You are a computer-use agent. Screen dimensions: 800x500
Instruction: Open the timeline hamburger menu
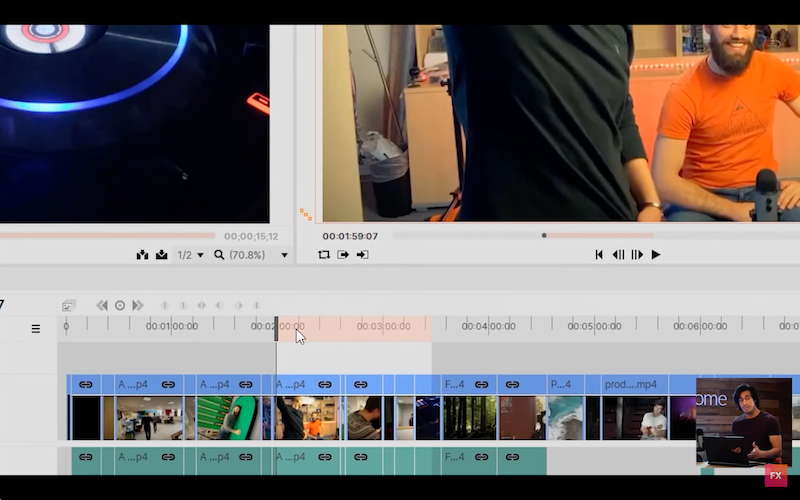[36, 329]
